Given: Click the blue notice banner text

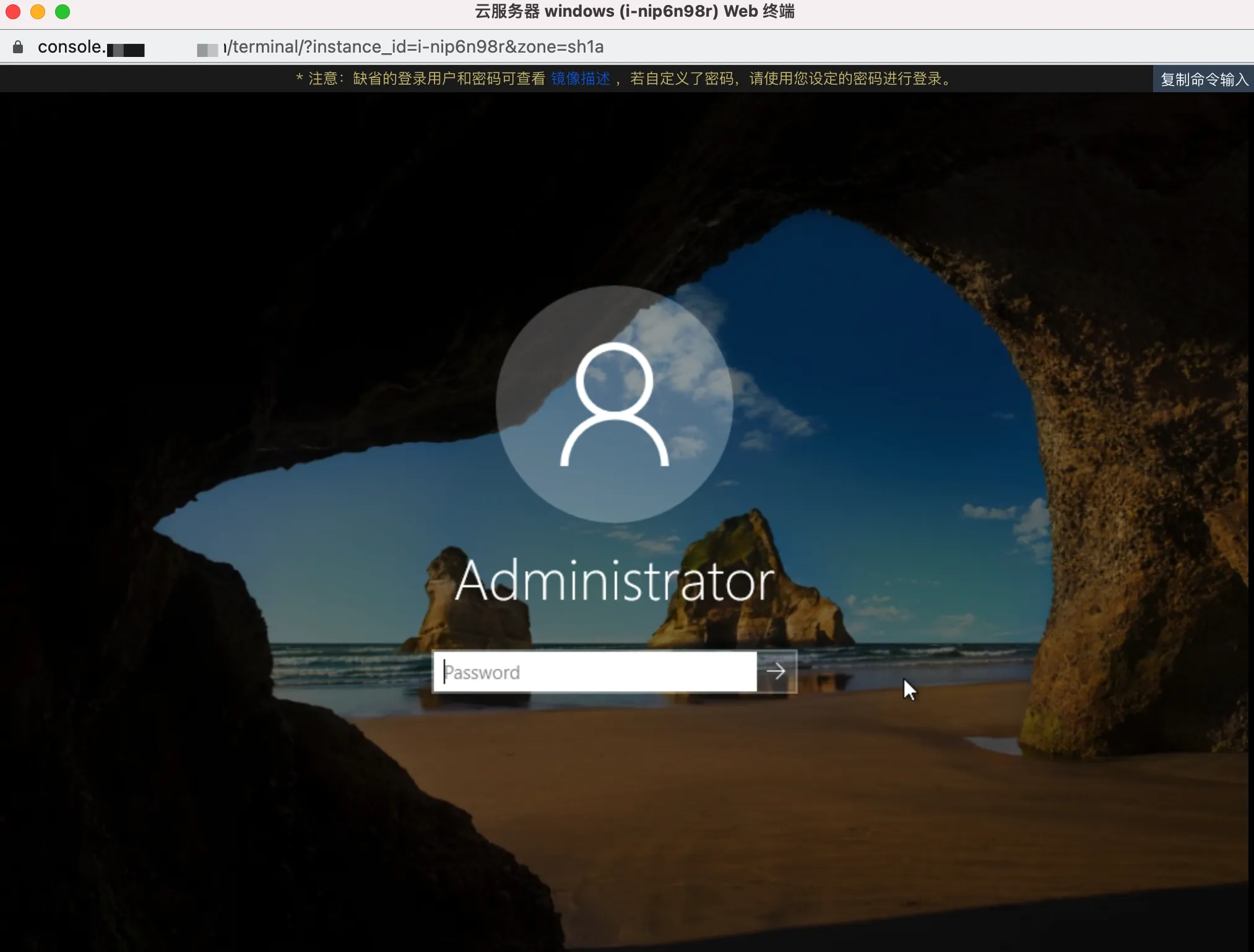Looking at the screenshot, I should [x=619, y=79].
